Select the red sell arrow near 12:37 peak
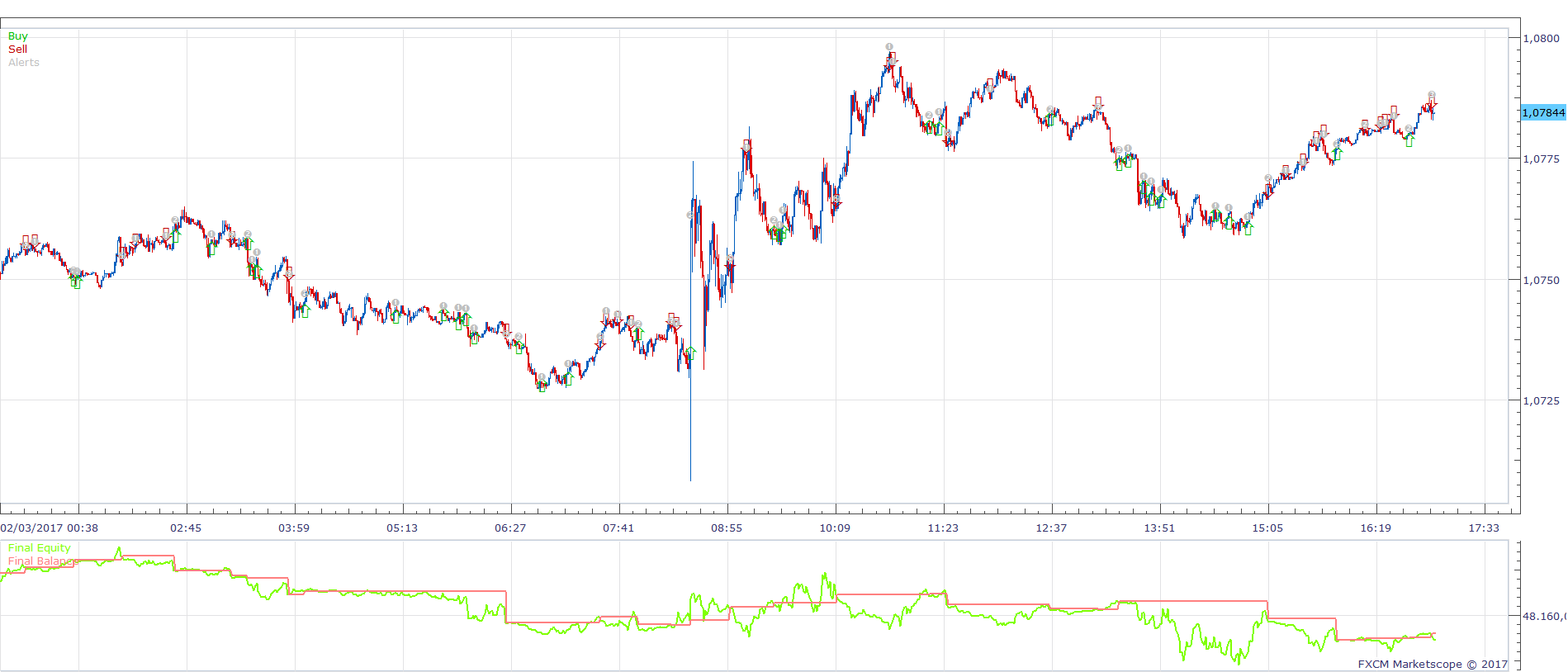1568x672 pixels. tap(1097, 103)
